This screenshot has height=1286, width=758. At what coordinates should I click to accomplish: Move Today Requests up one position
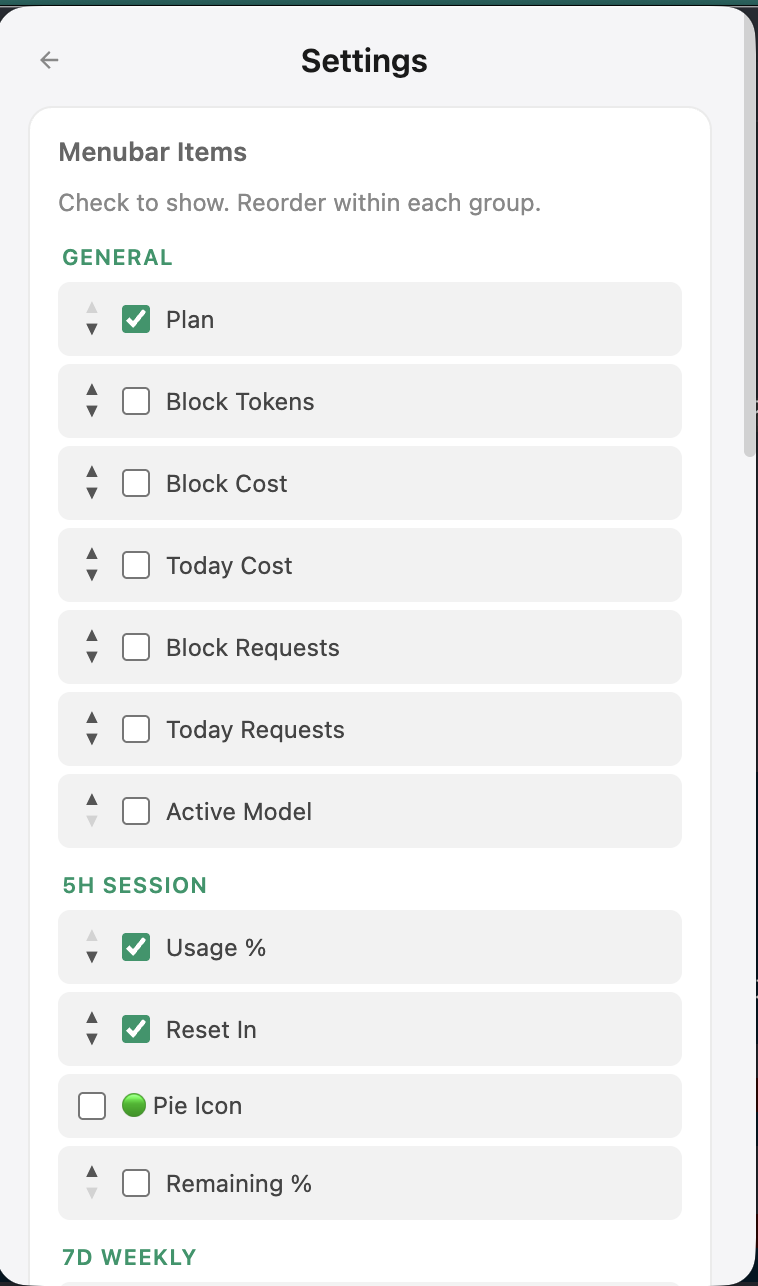[92, 718]
